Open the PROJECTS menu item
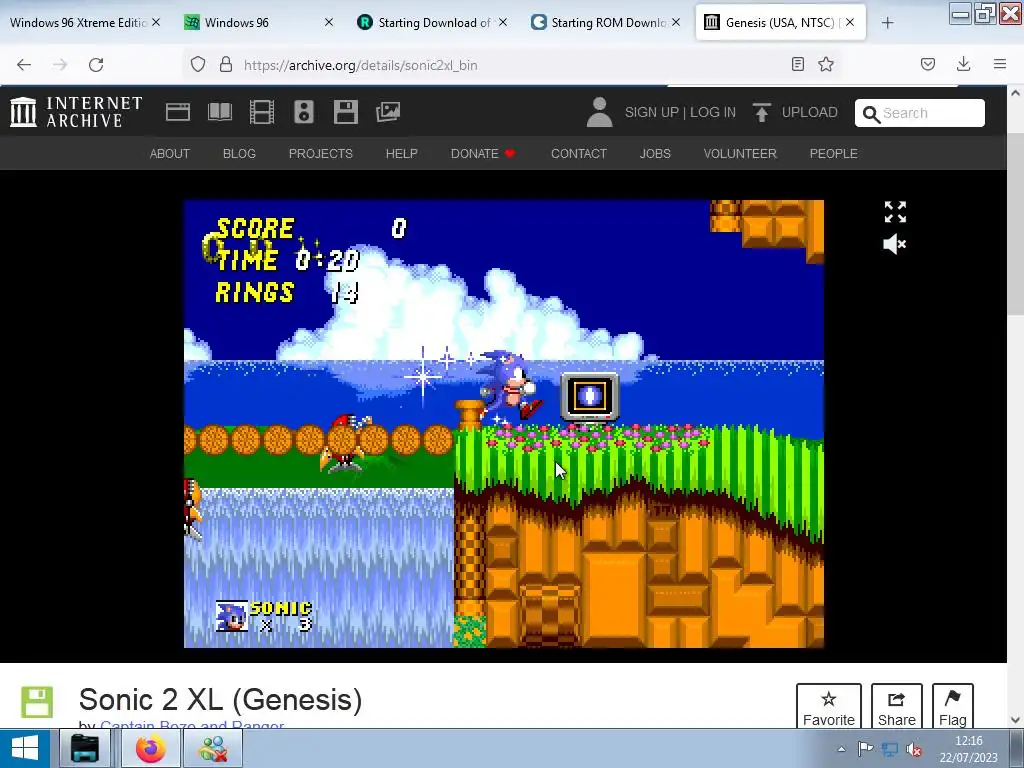The height and width of the screenshot is (768, 1024). coord(321,153)
